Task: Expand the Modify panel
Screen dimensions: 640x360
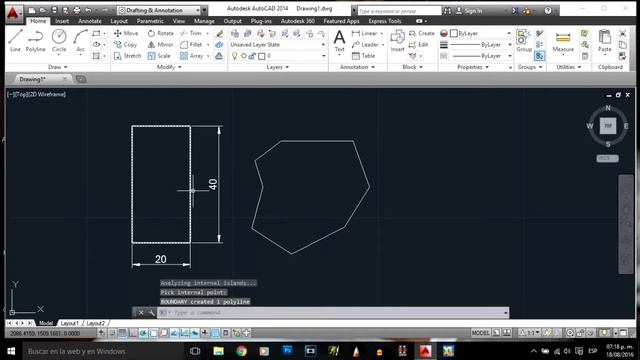Action: pyautogui.click(x=169, y=67)
